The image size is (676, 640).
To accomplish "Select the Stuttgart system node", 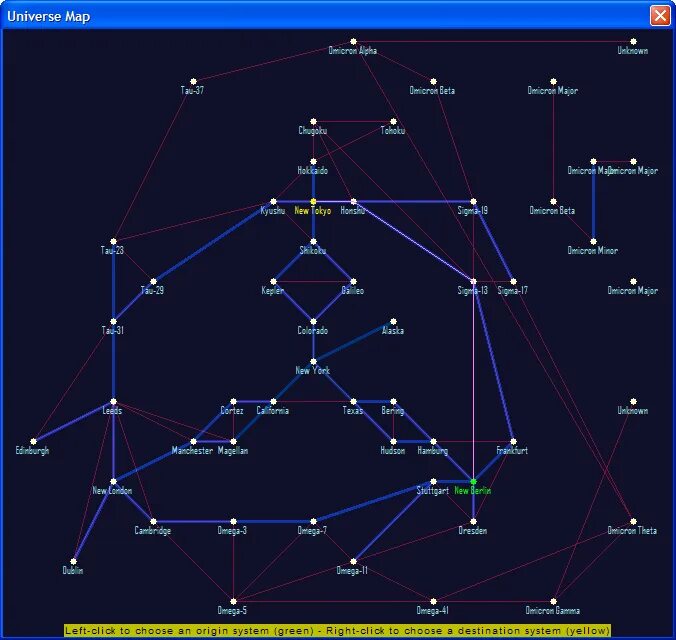I will pos(433,481).
